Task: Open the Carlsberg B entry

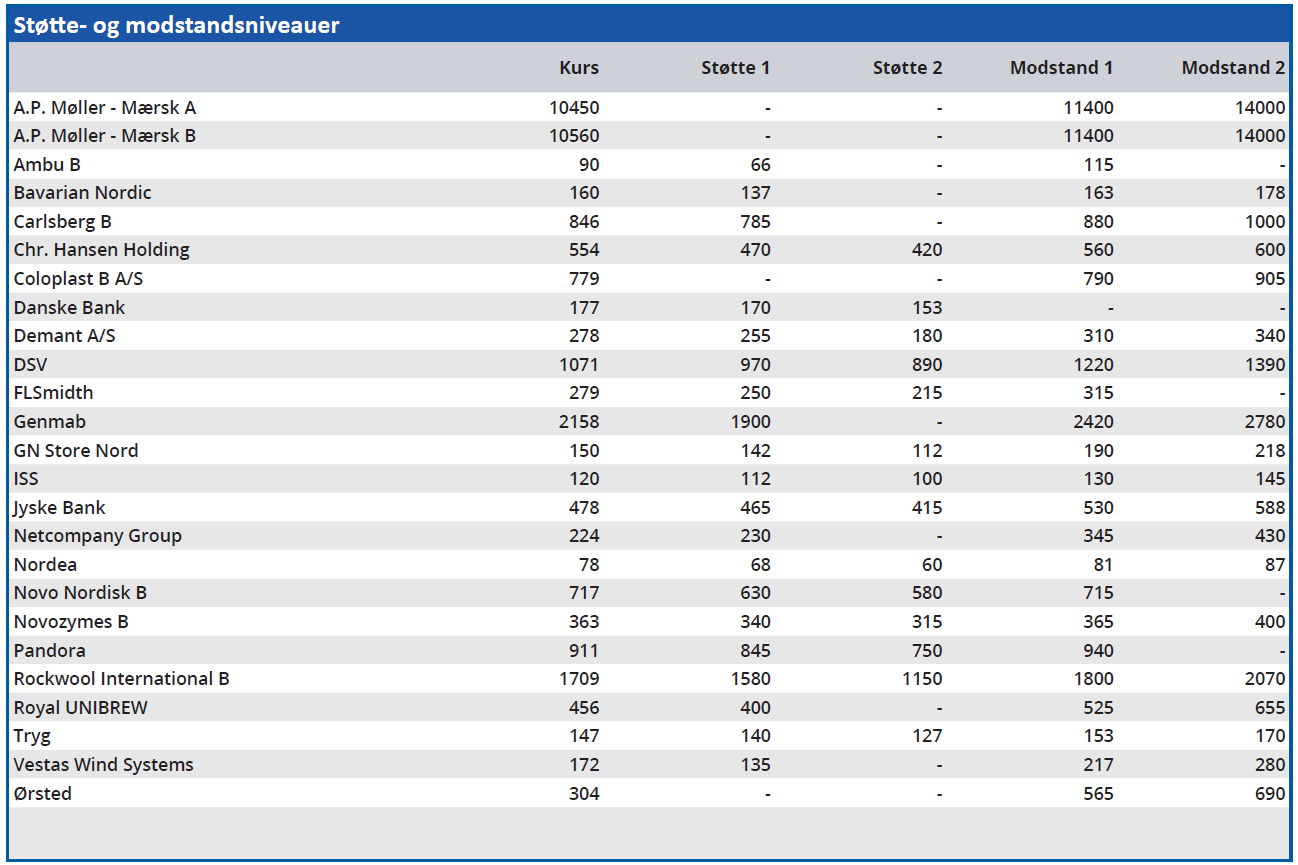Action: [63, 221]
